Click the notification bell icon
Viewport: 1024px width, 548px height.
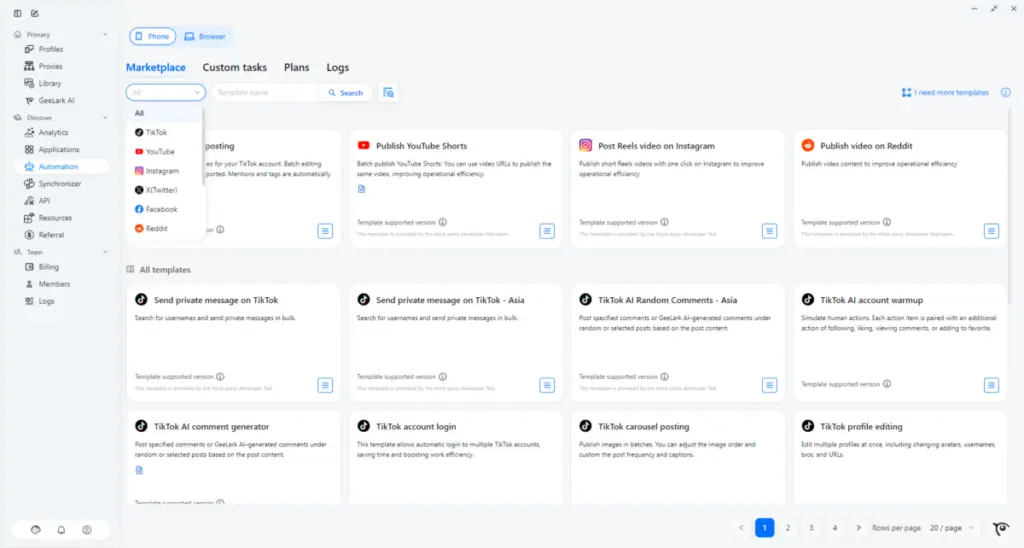[x=61, y=530]
